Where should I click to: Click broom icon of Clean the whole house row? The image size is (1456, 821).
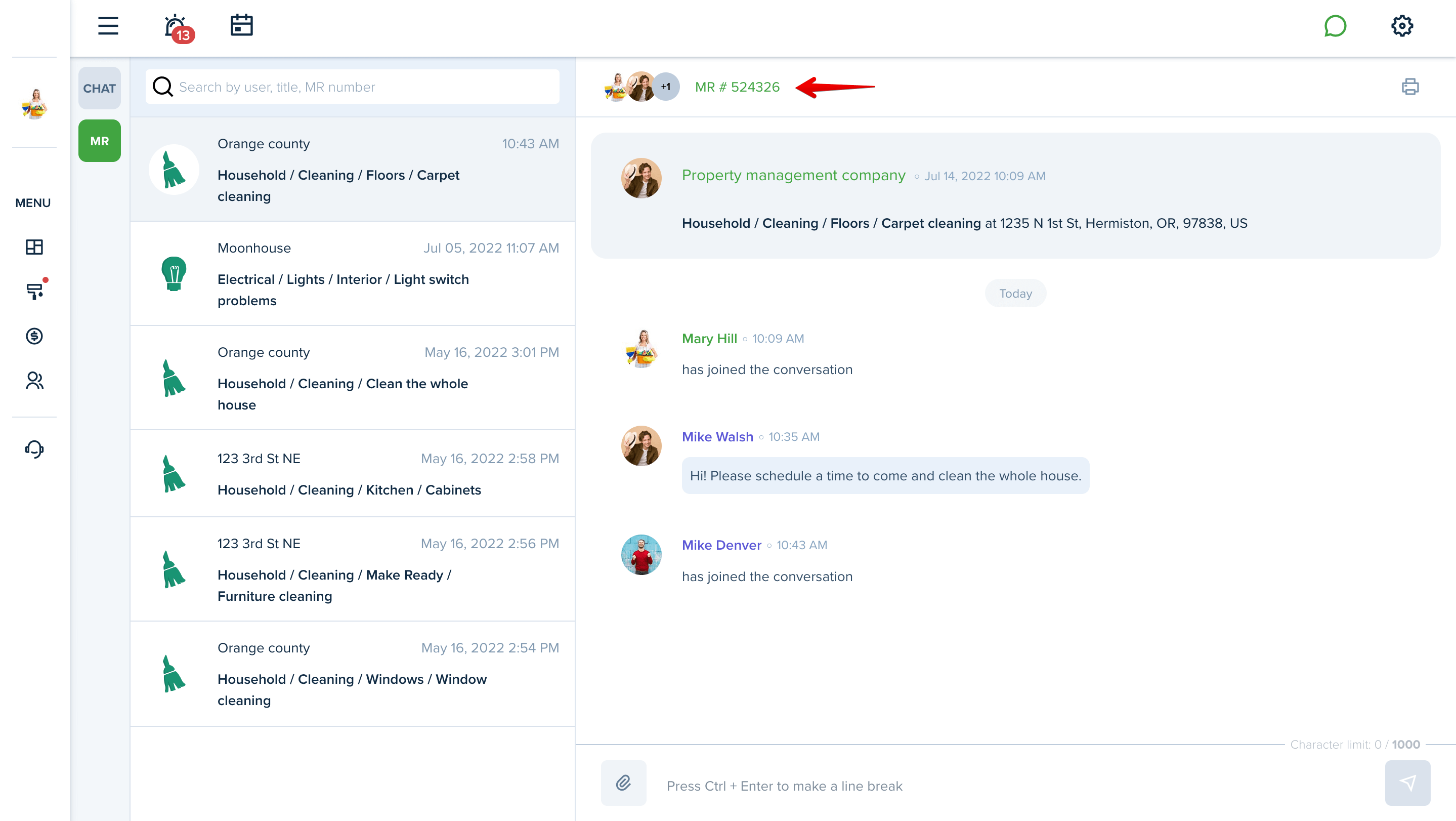(174, 378)
